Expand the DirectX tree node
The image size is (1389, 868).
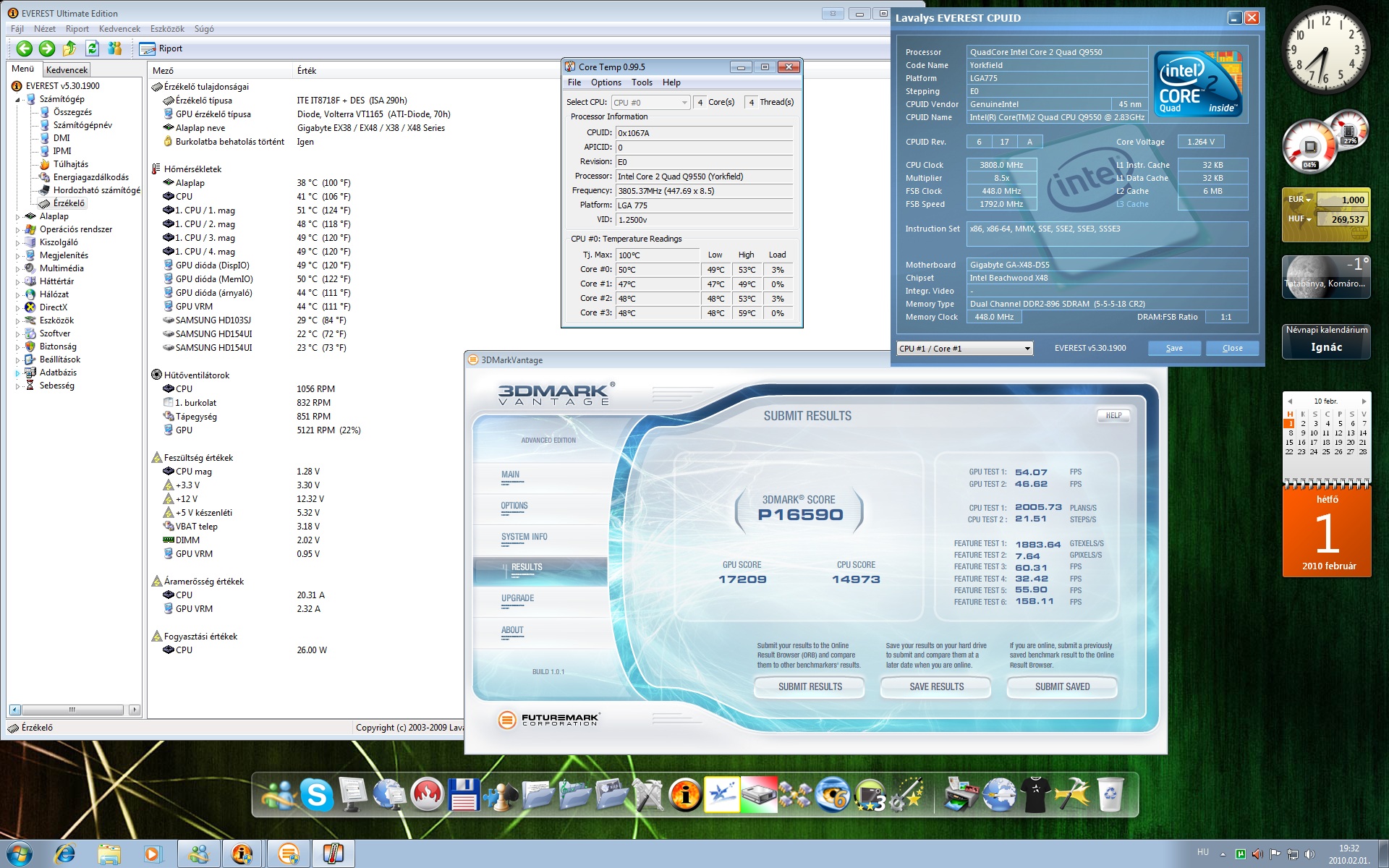pyautogui.click(x=18, y=307)
